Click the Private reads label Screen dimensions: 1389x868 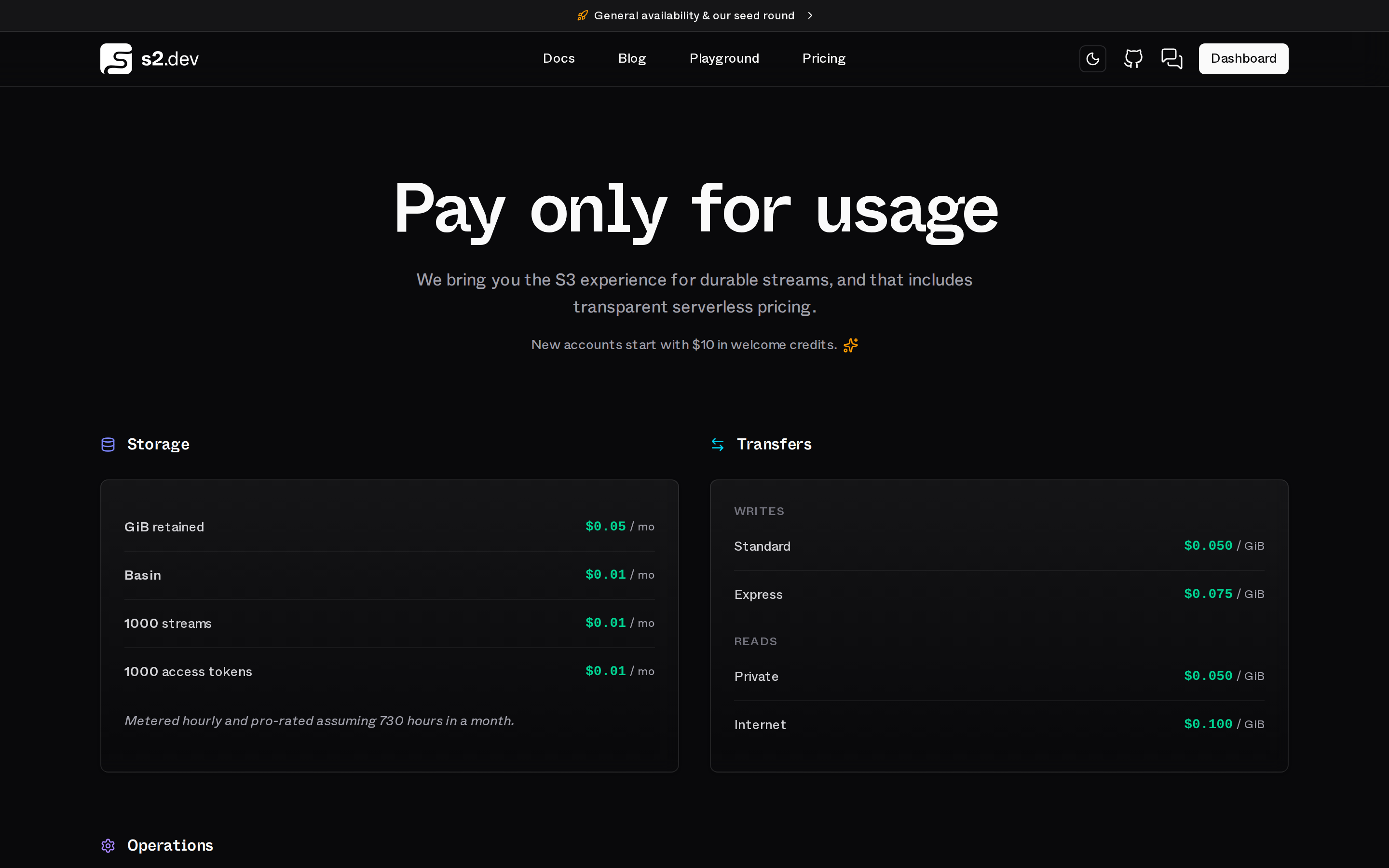coord(756,677)
